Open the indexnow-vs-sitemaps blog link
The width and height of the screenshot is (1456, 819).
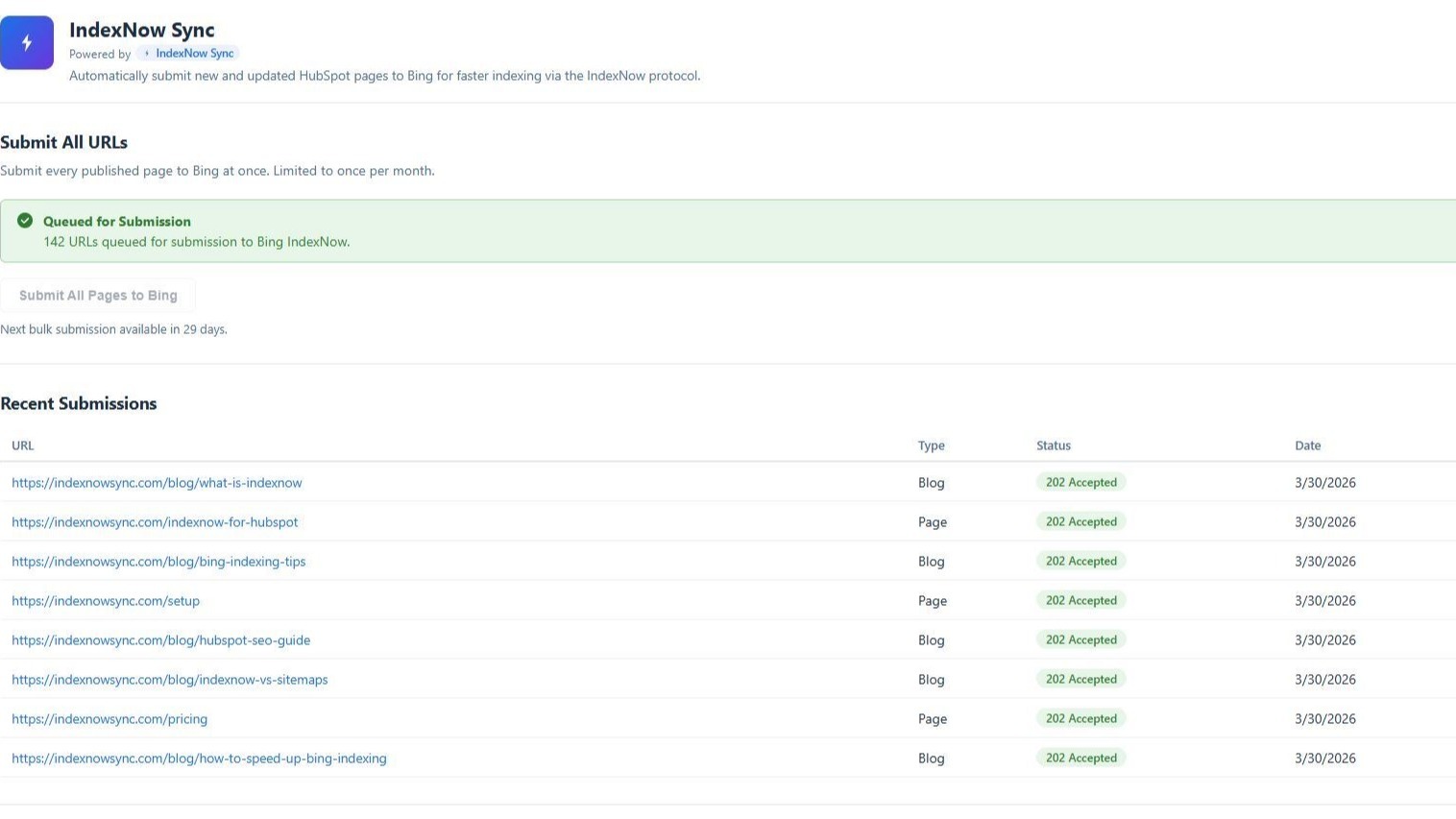click(x=169, y=680)
